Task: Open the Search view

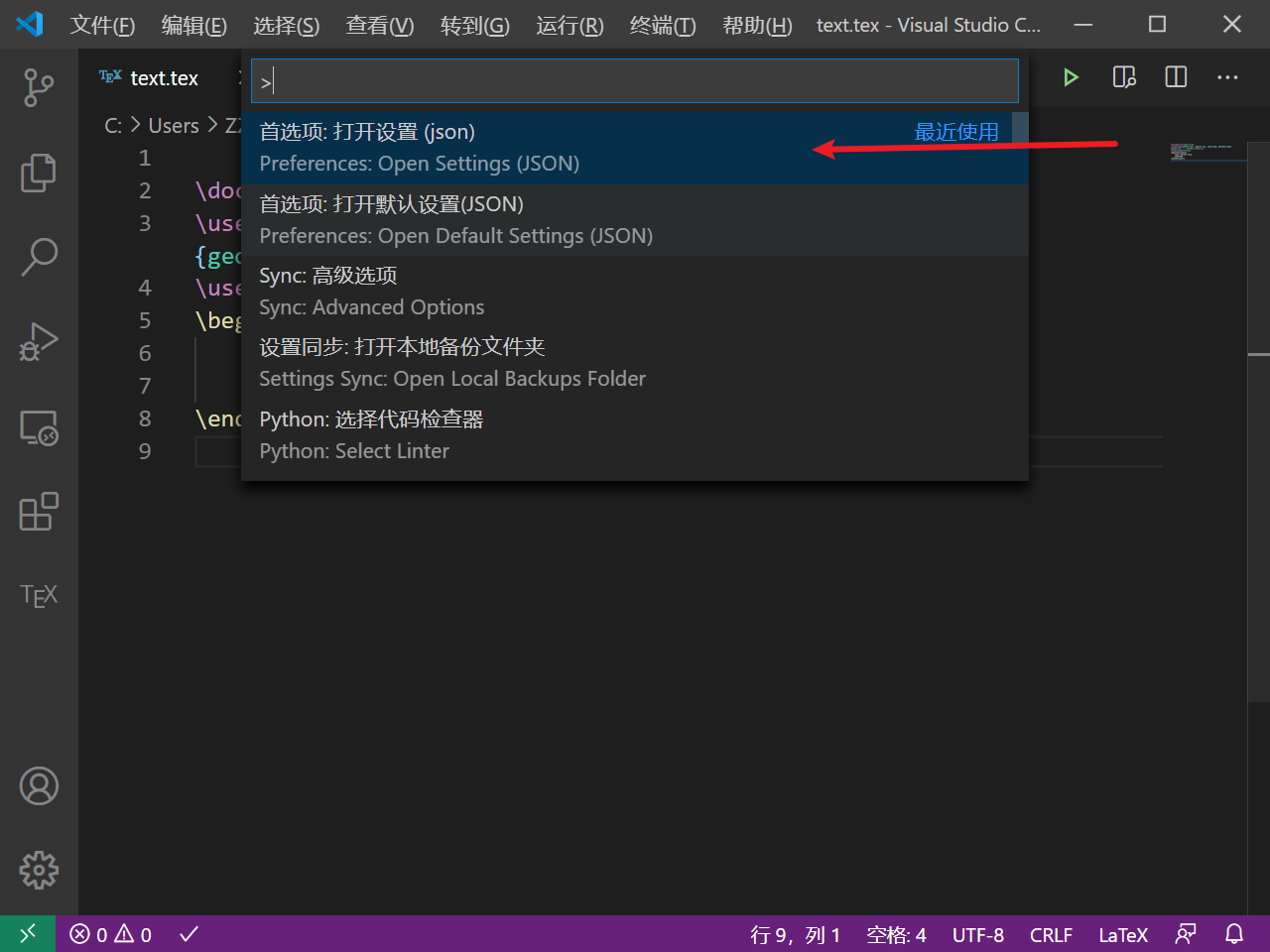Action: click(39, 256)
